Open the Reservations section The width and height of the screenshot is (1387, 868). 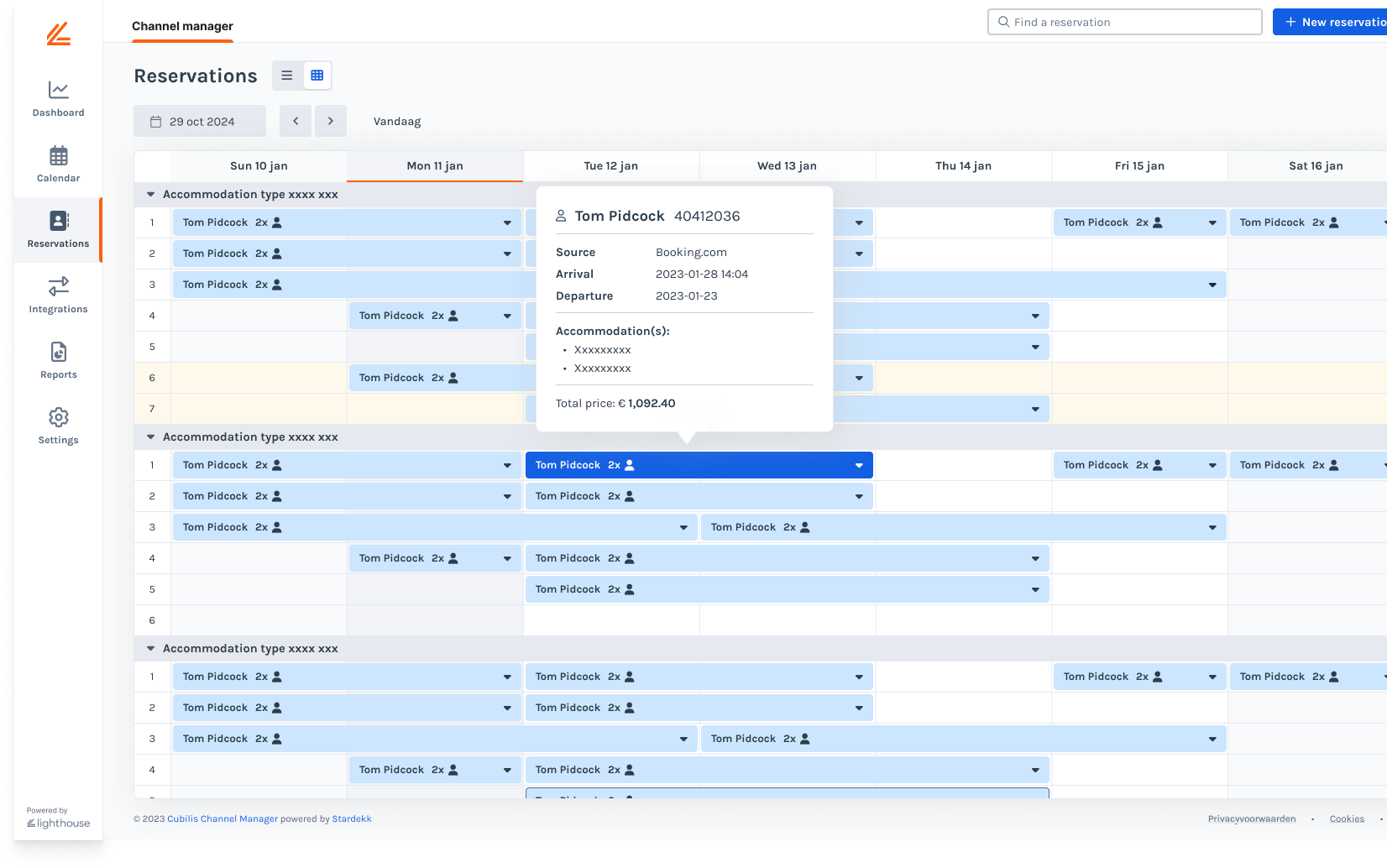pyautogui.click(x=58, y=230)
